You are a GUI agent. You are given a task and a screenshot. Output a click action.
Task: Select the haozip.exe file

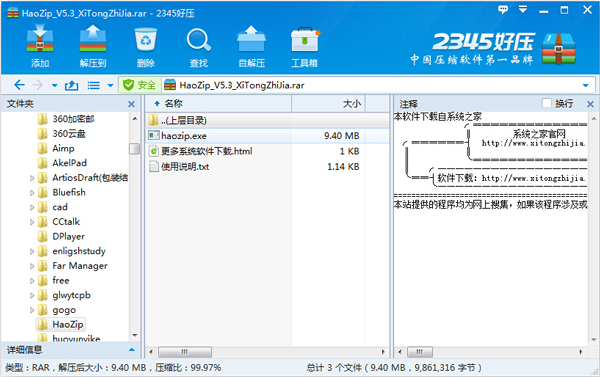coord(184,136)
